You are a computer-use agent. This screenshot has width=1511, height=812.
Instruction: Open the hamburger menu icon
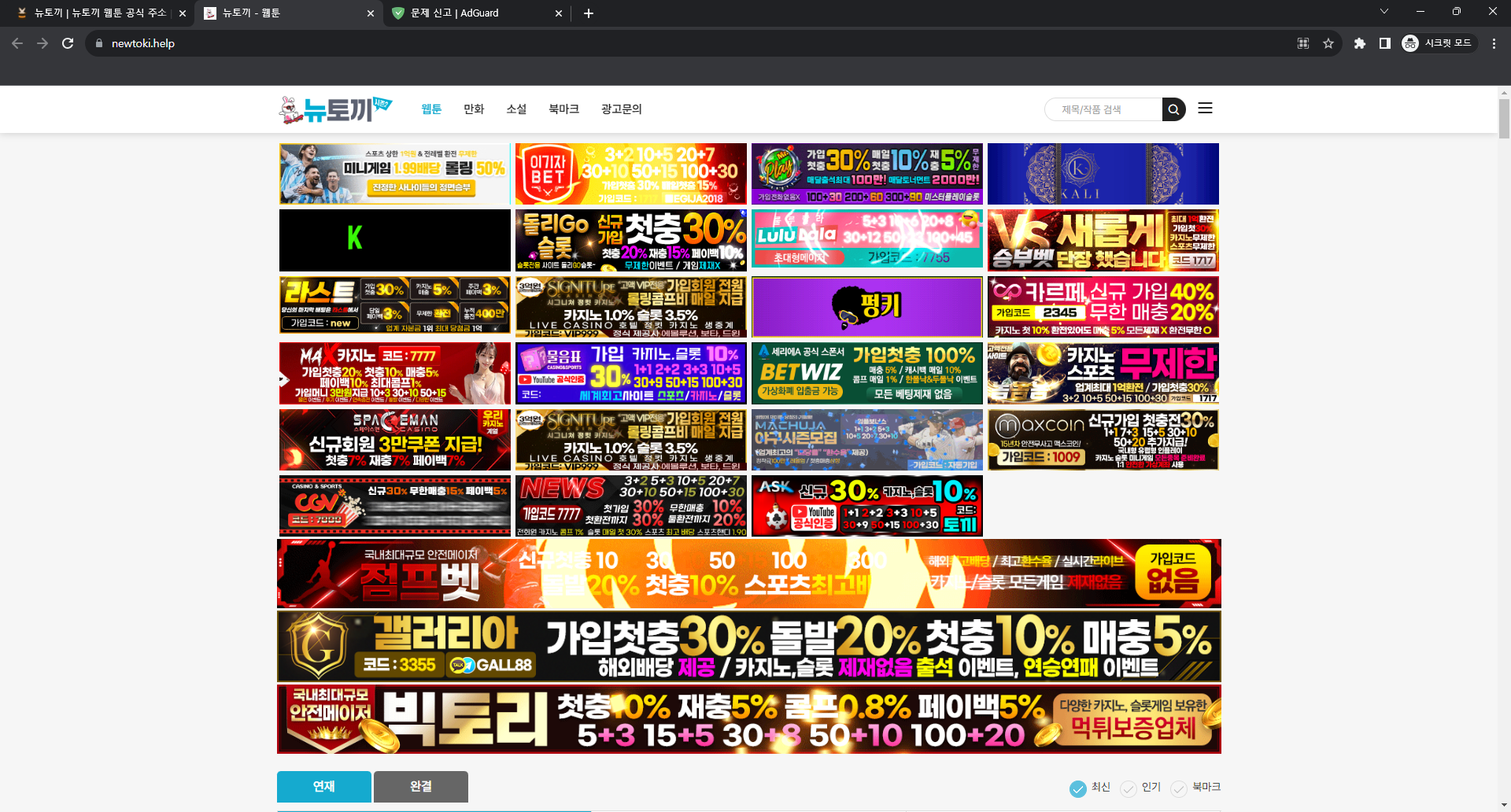tap(1205, 109)
